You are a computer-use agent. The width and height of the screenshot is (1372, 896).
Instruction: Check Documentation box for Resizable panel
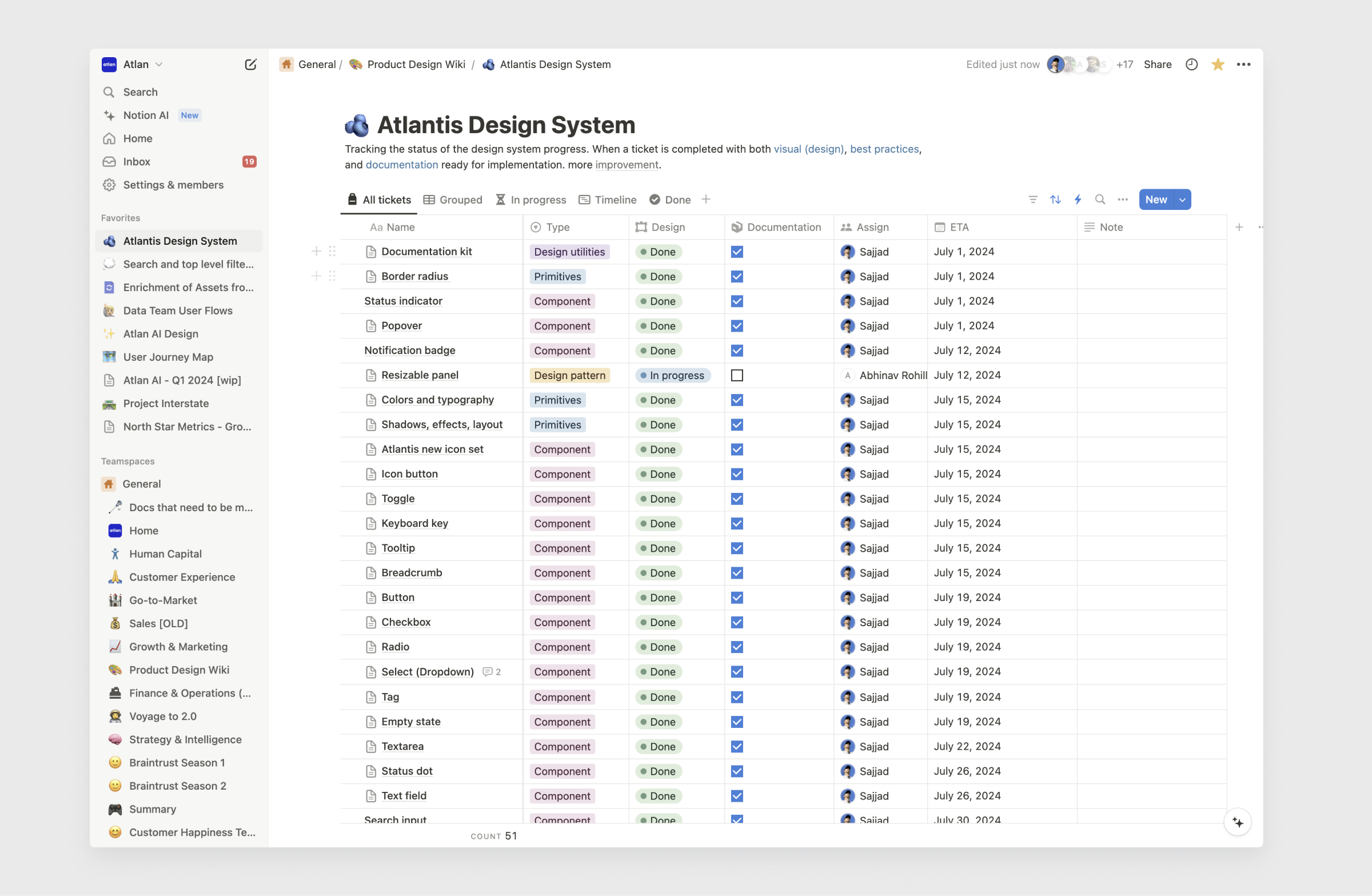[x=737, y=375]
